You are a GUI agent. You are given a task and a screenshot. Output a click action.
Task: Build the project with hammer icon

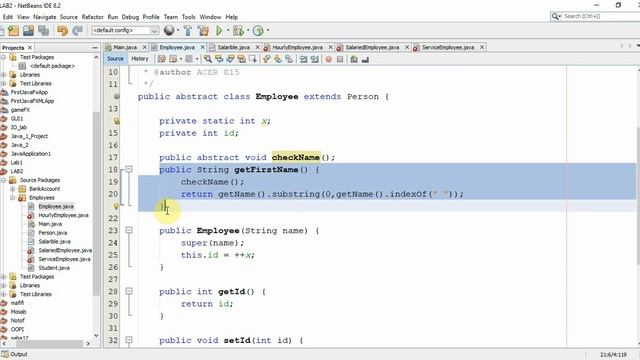tap(187, 31)
